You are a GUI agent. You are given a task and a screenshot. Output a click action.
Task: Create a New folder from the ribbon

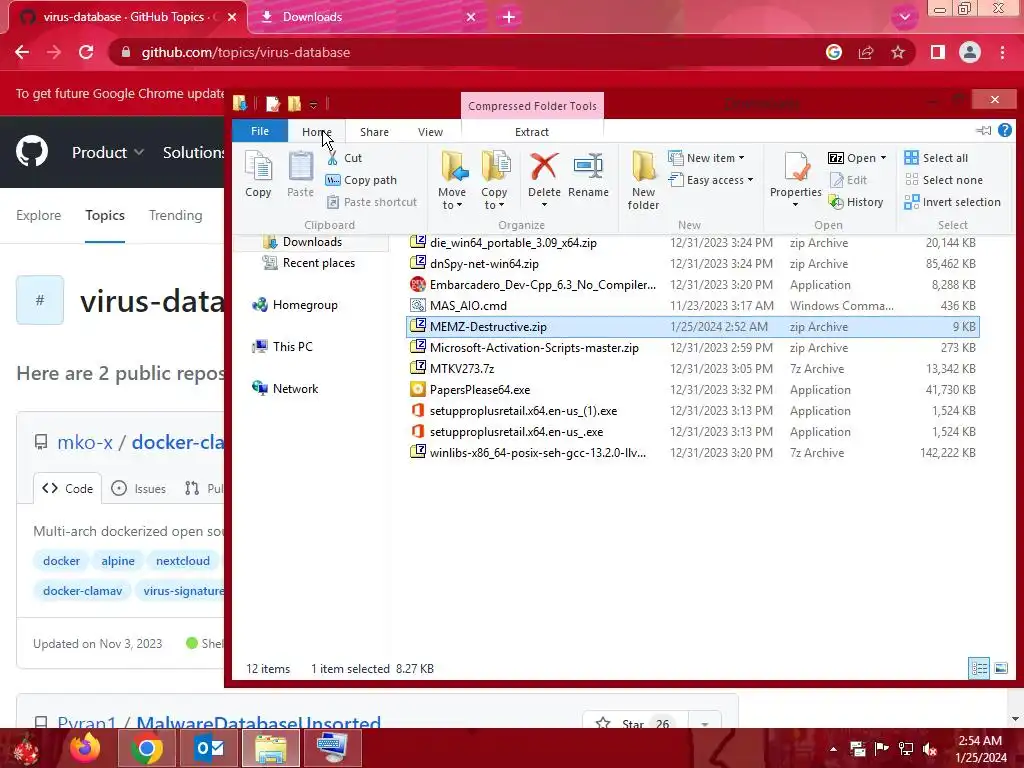[x=643, y=180]
